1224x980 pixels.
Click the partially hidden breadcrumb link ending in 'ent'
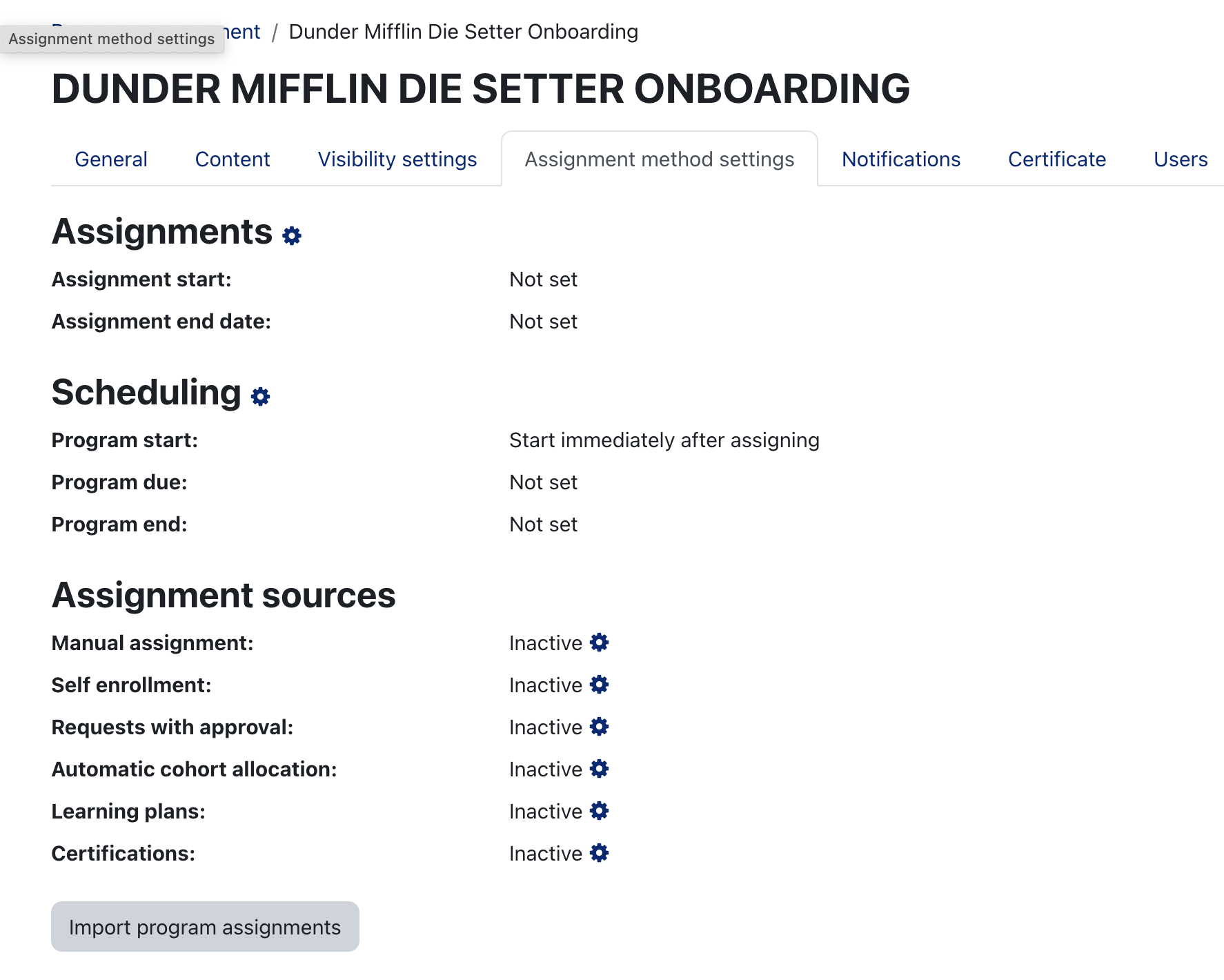pyautogui.click(x=242, y=32)
